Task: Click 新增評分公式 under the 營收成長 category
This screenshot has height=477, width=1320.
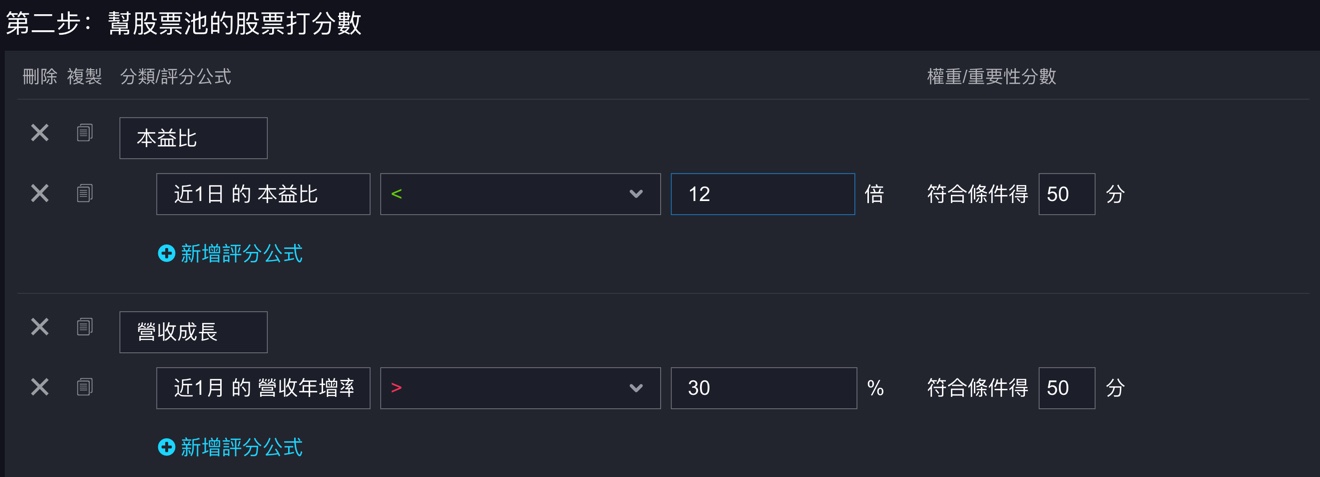Action: 231,447
